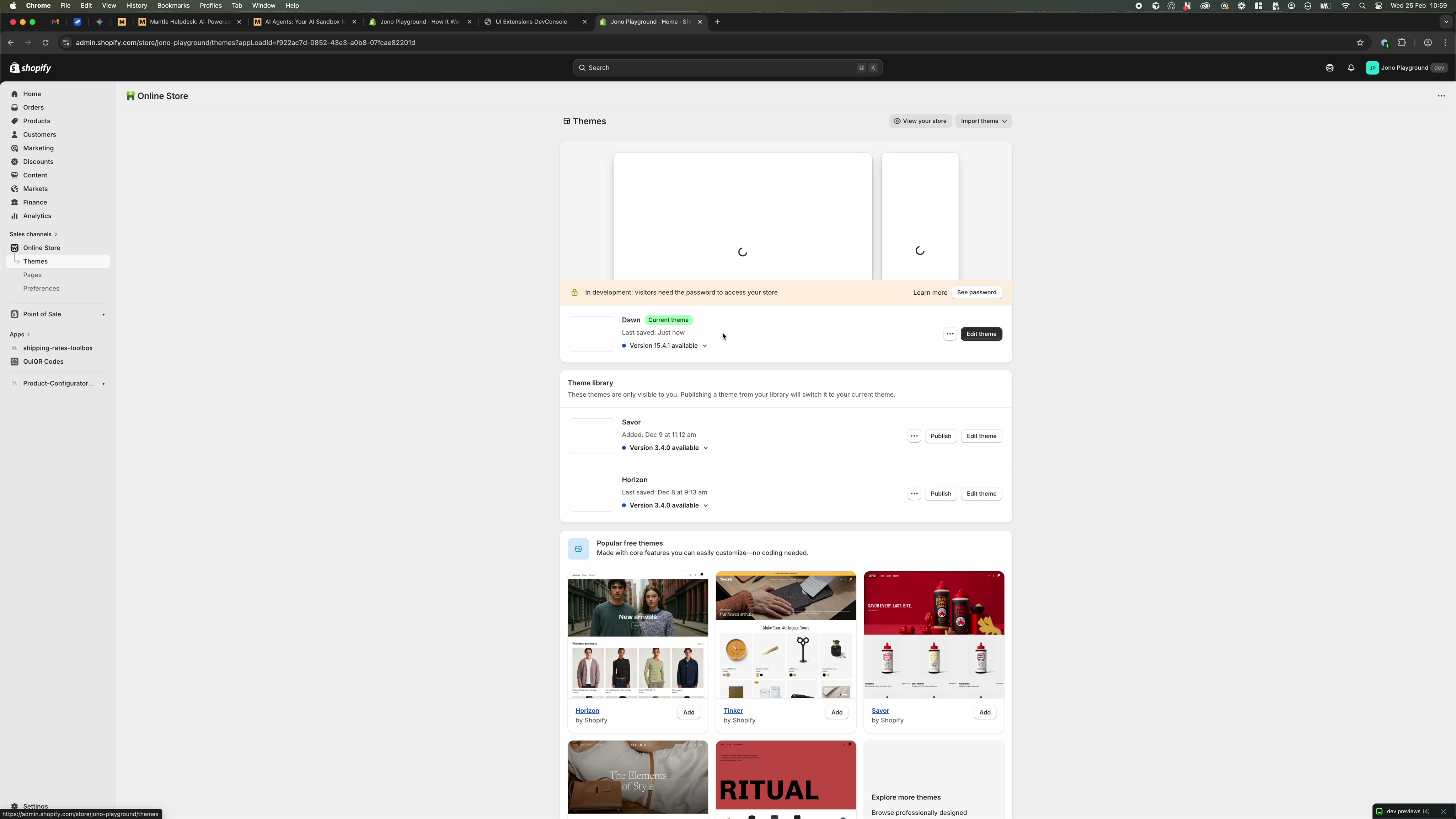Click the Shopify logo
Screen dimensions: 1456x819
point(30,67)
